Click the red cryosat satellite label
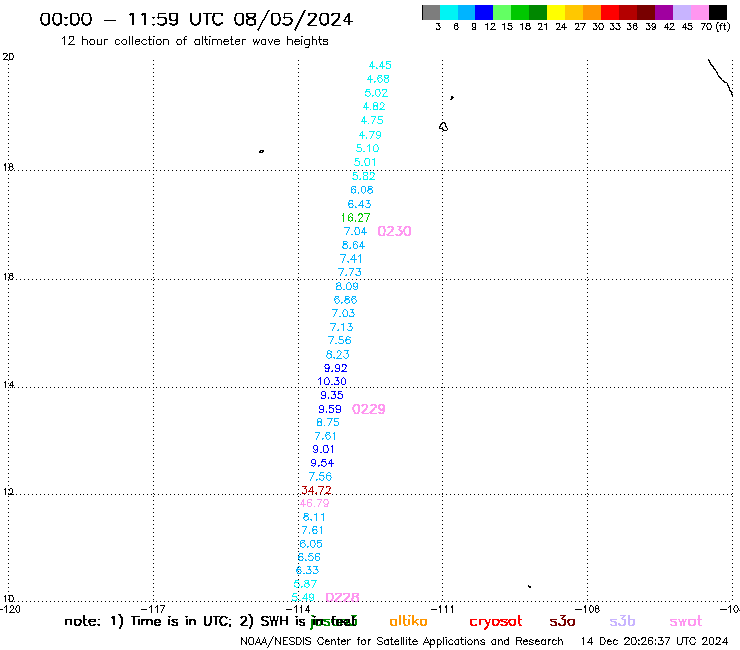This screenshot has width=740, height=650. pos(496,622)
